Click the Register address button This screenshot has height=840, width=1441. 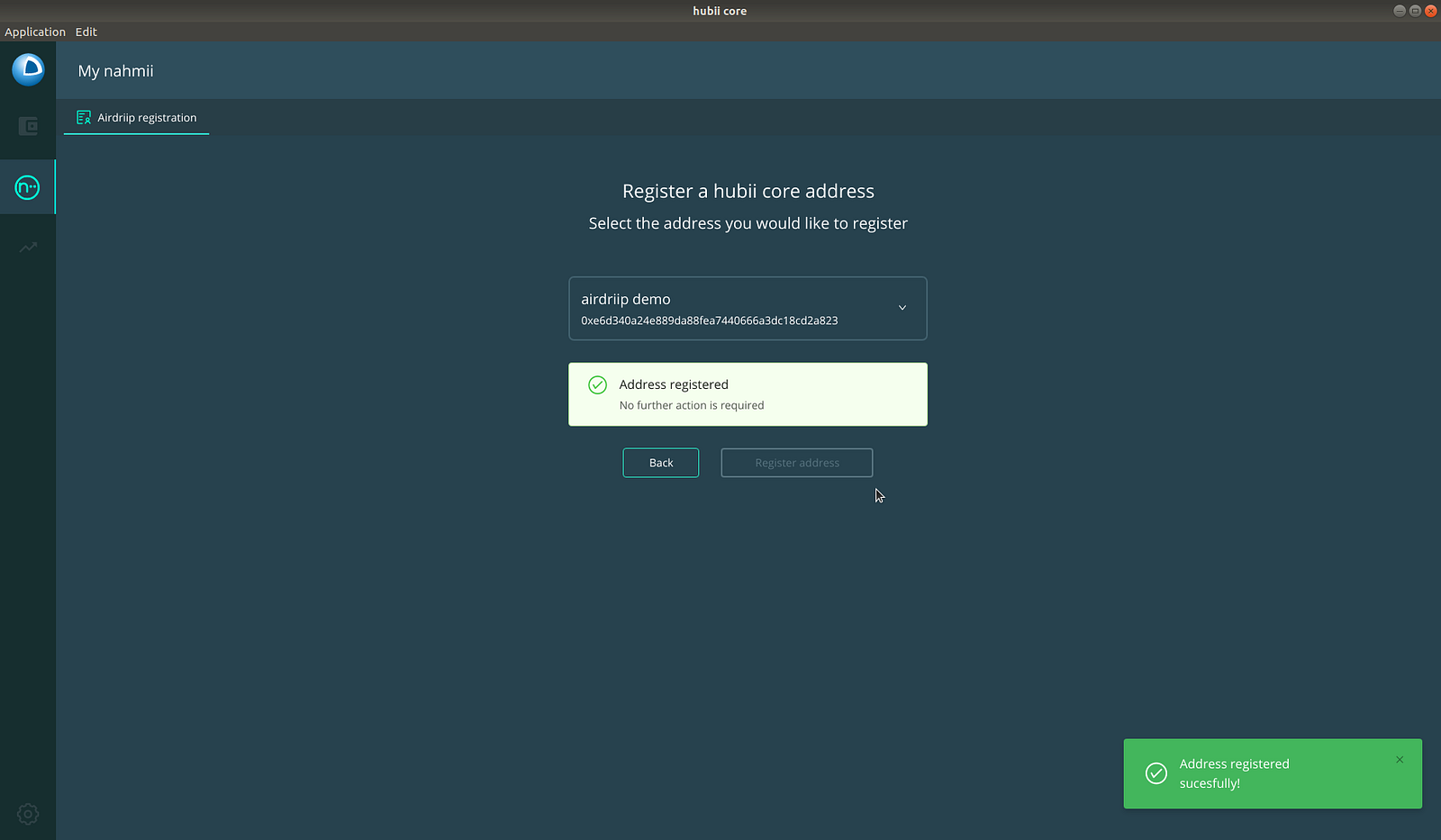coord(797,463)
